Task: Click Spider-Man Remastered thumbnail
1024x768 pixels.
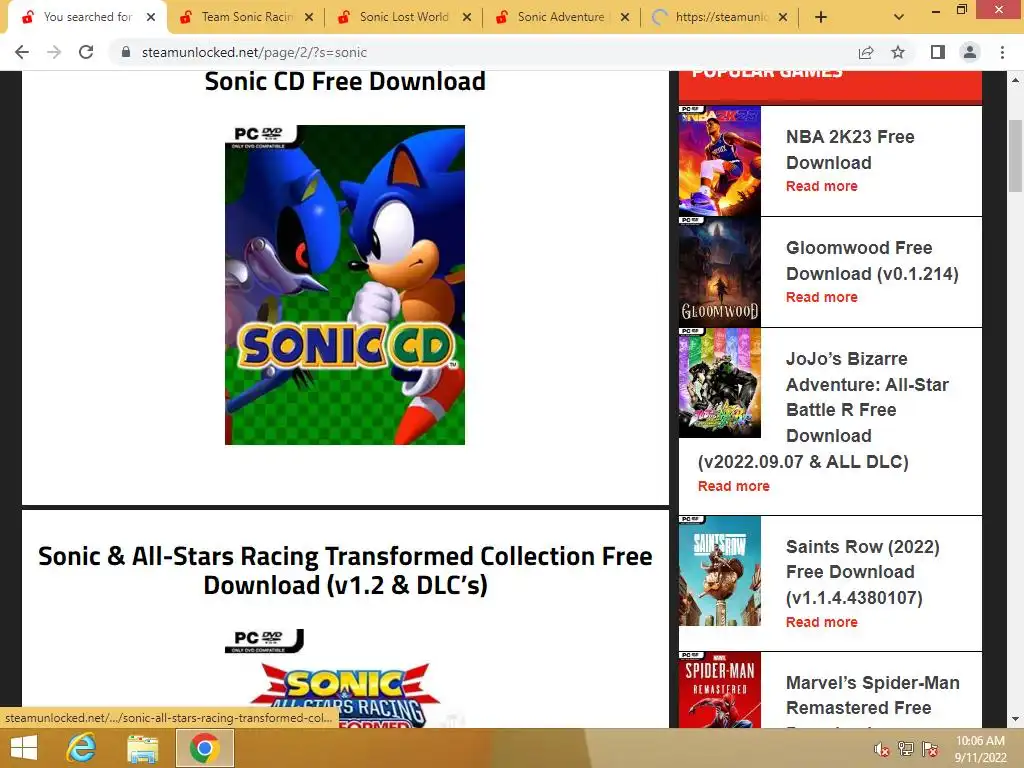Action: pyautogui.click(x=720, y=690)
